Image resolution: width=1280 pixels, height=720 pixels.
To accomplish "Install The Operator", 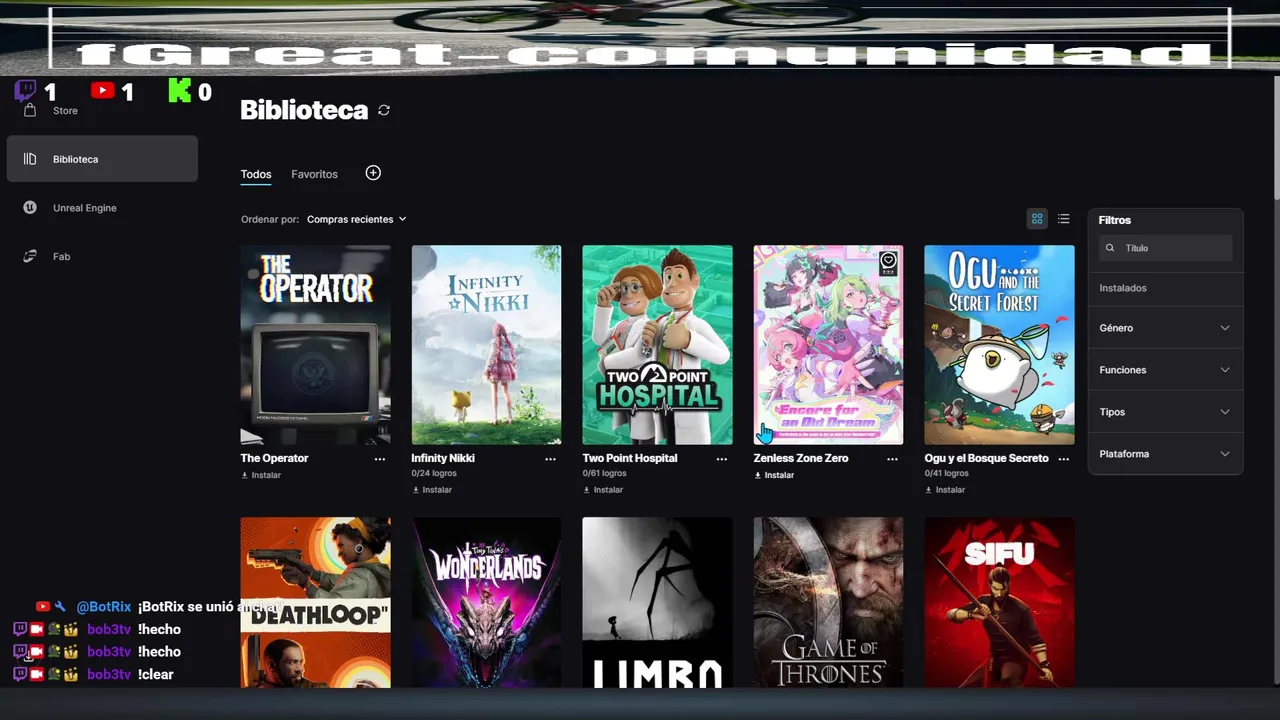I will point(261,475).
